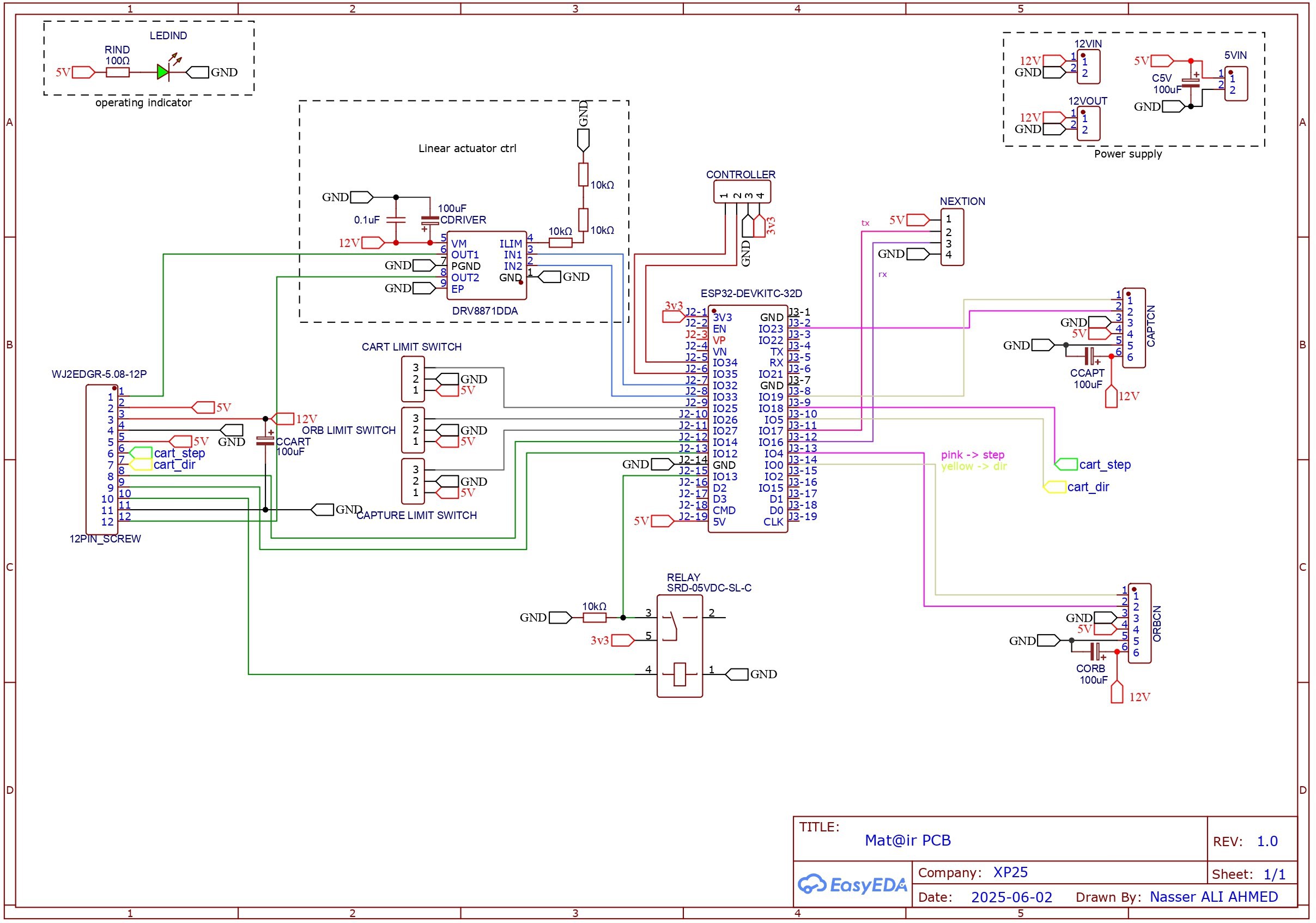Click the Mat@ir PCB title text
This screenshot has width=1316, height=923.
(x=907, y=841)
